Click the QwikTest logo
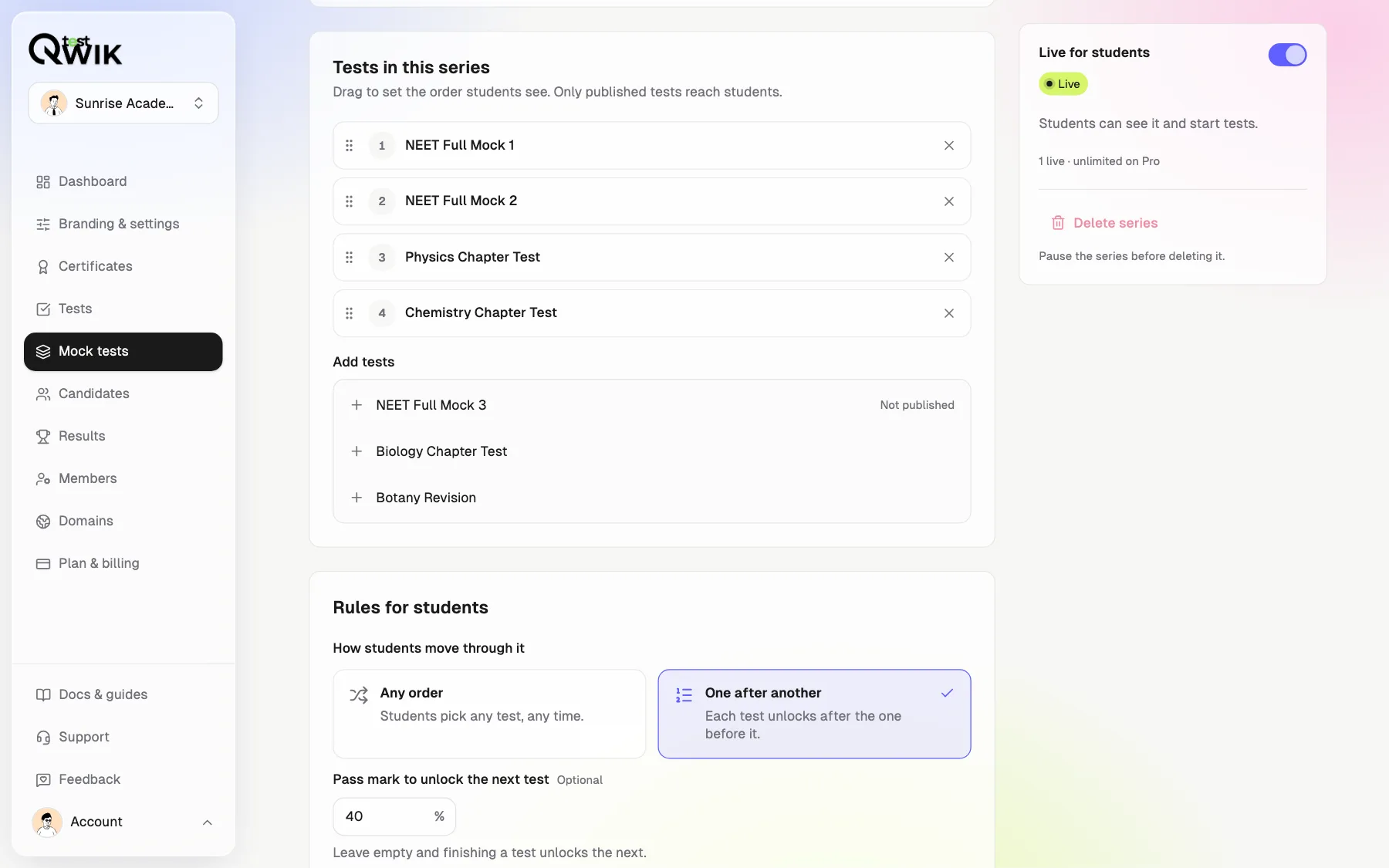 [x=76, y=49]
